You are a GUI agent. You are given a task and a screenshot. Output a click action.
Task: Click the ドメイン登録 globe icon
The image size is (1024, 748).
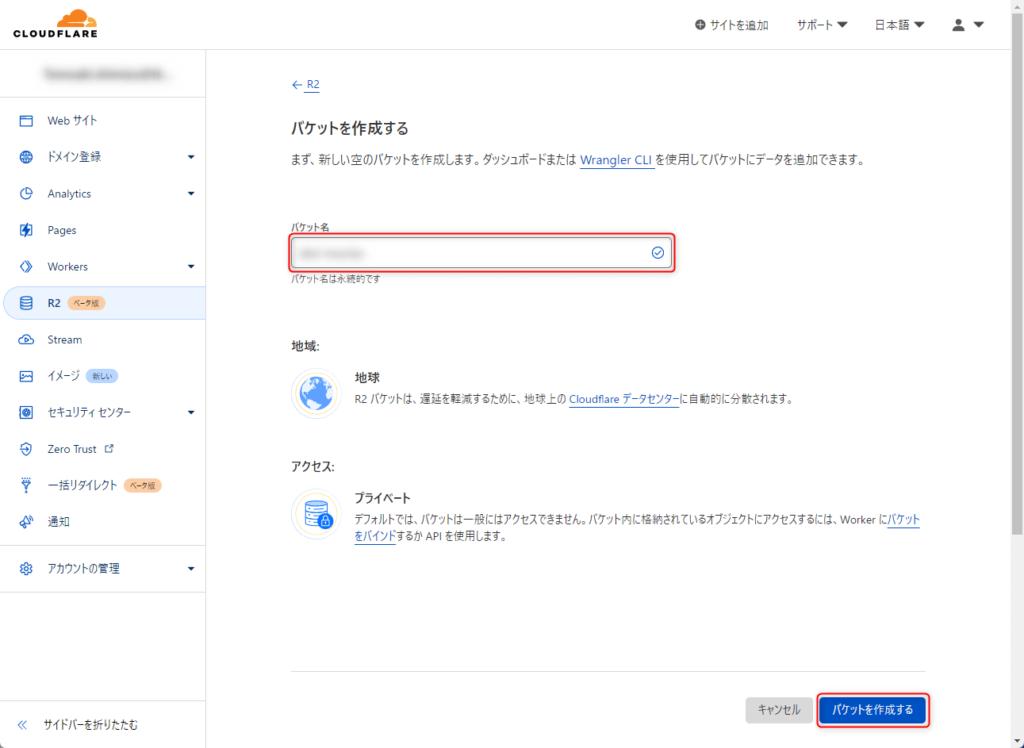pyautogui.click(x=26, y=157)
